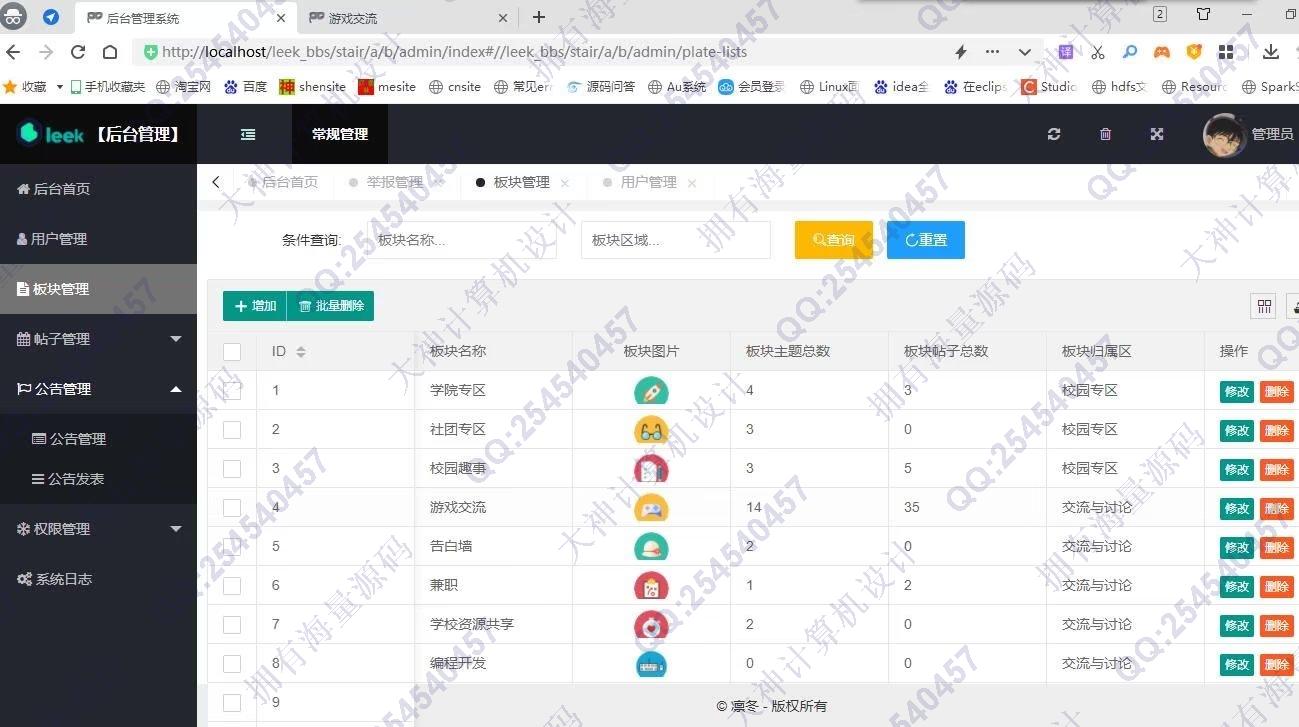This screenshot has height=727, width=1299.
Task: Check the checkbox for row 2 社团专区
Action: coord(232,430)
